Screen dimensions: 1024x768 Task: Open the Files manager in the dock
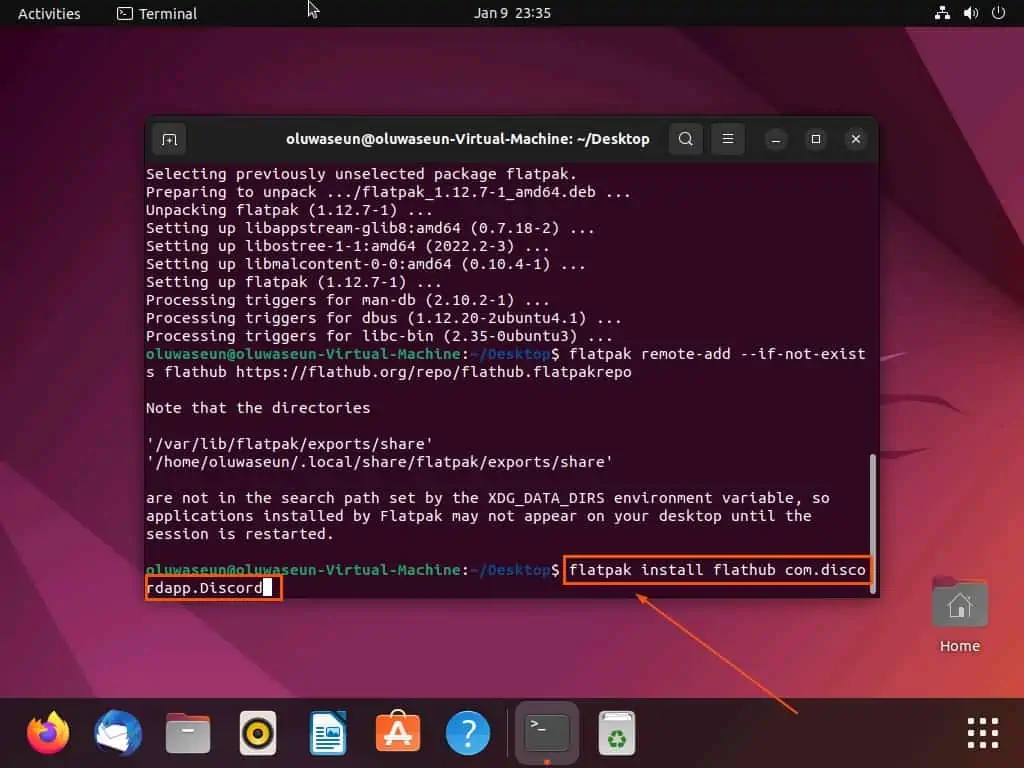pyautogui.click(x=188, y=733)
